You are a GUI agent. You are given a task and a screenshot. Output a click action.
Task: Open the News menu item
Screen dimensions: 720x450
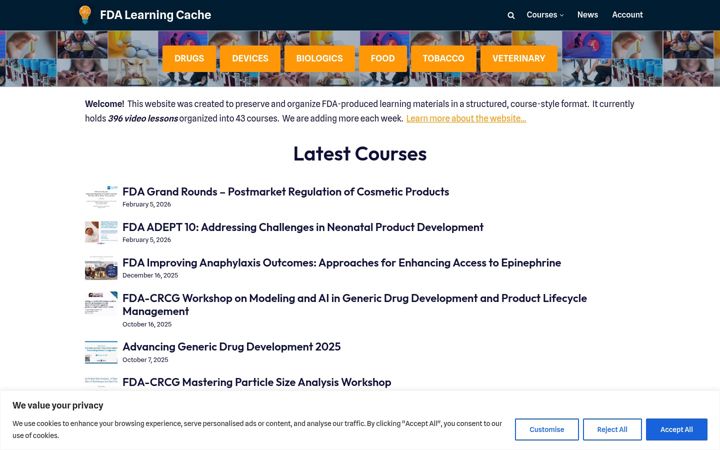(x=587, y=15)
